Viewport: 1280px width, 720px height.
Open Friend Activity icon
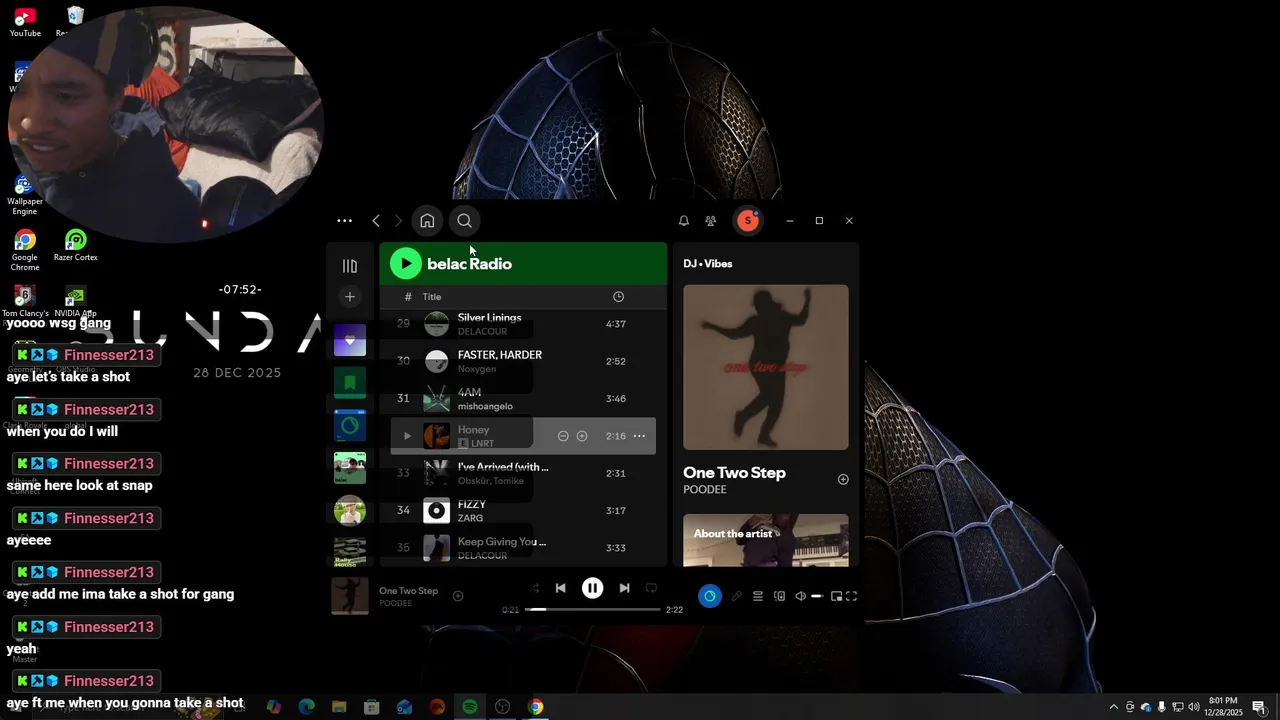711,221
